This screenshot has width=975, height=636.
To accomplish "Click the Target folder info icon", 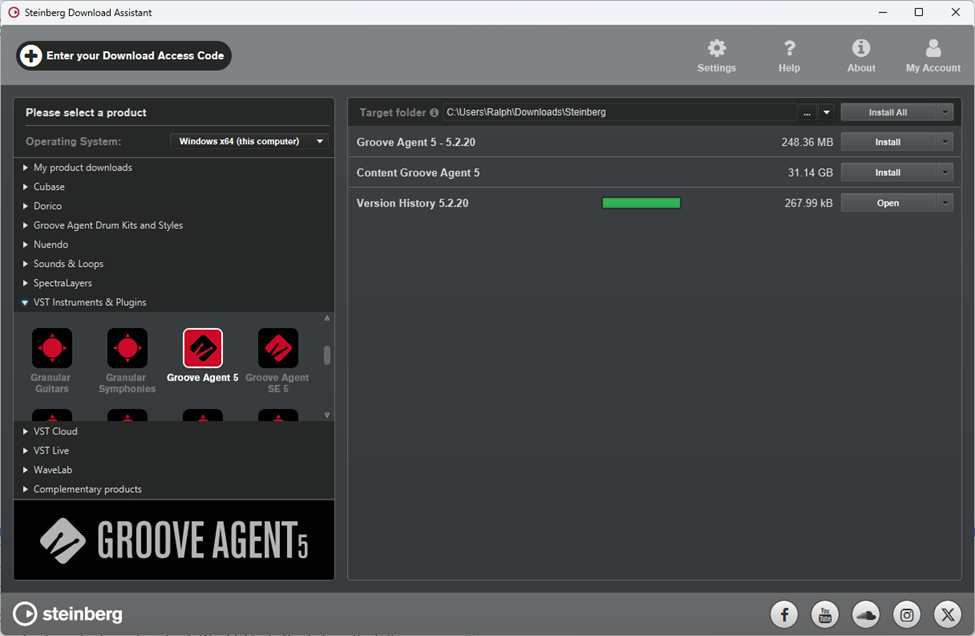I will 434,113.
